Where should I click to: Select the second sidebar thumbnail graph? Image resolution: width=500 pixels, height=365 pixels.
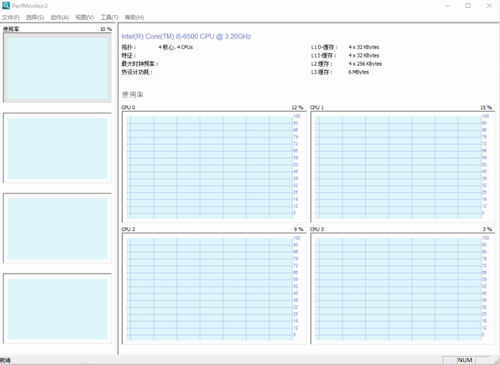(x=57, y=148)
